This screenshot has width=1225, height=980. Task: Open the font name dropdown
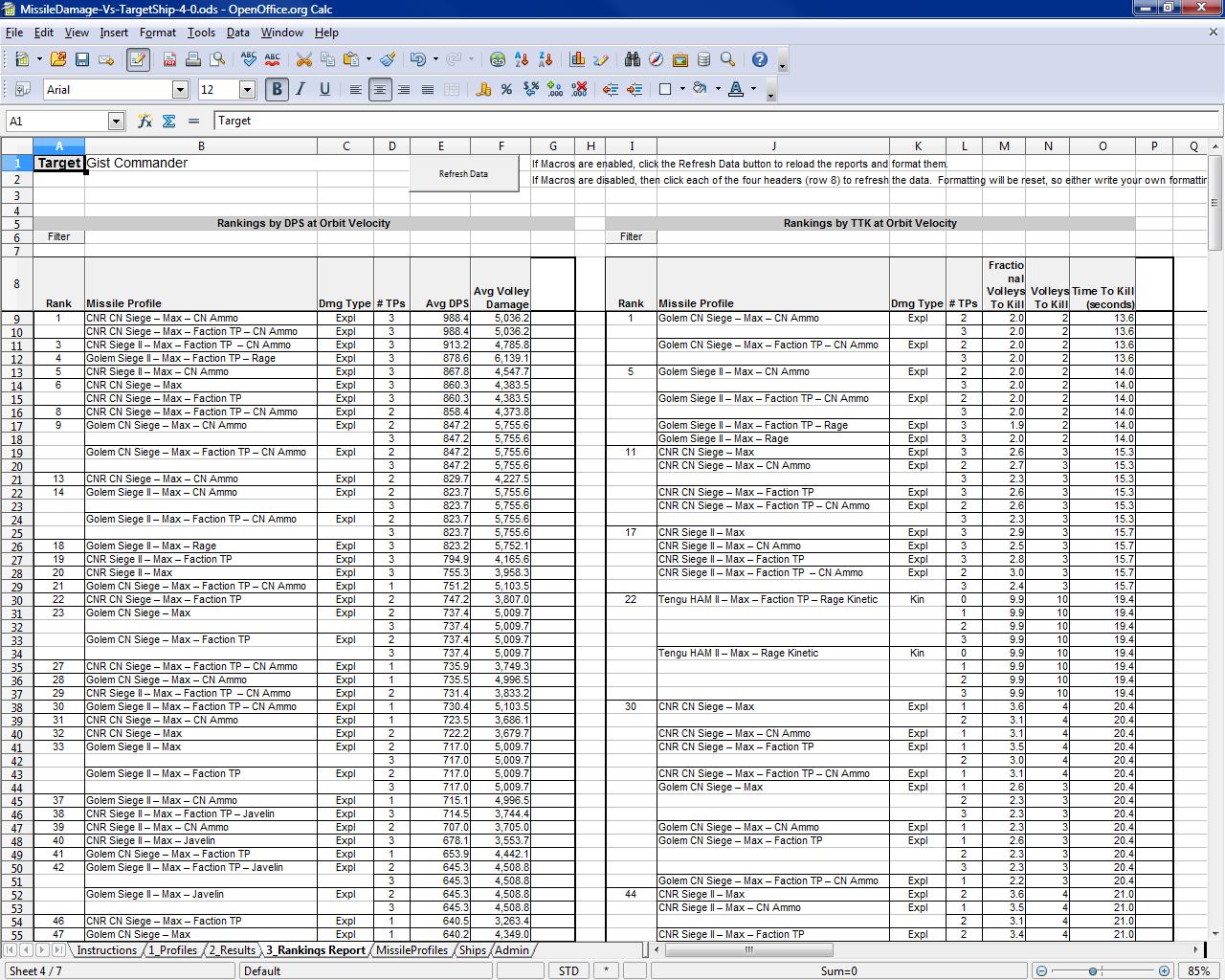coord(180,89)
